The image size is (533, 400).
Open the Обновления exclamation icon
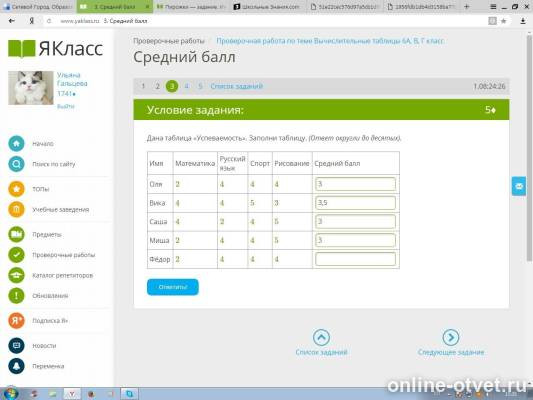coord(16,296)
